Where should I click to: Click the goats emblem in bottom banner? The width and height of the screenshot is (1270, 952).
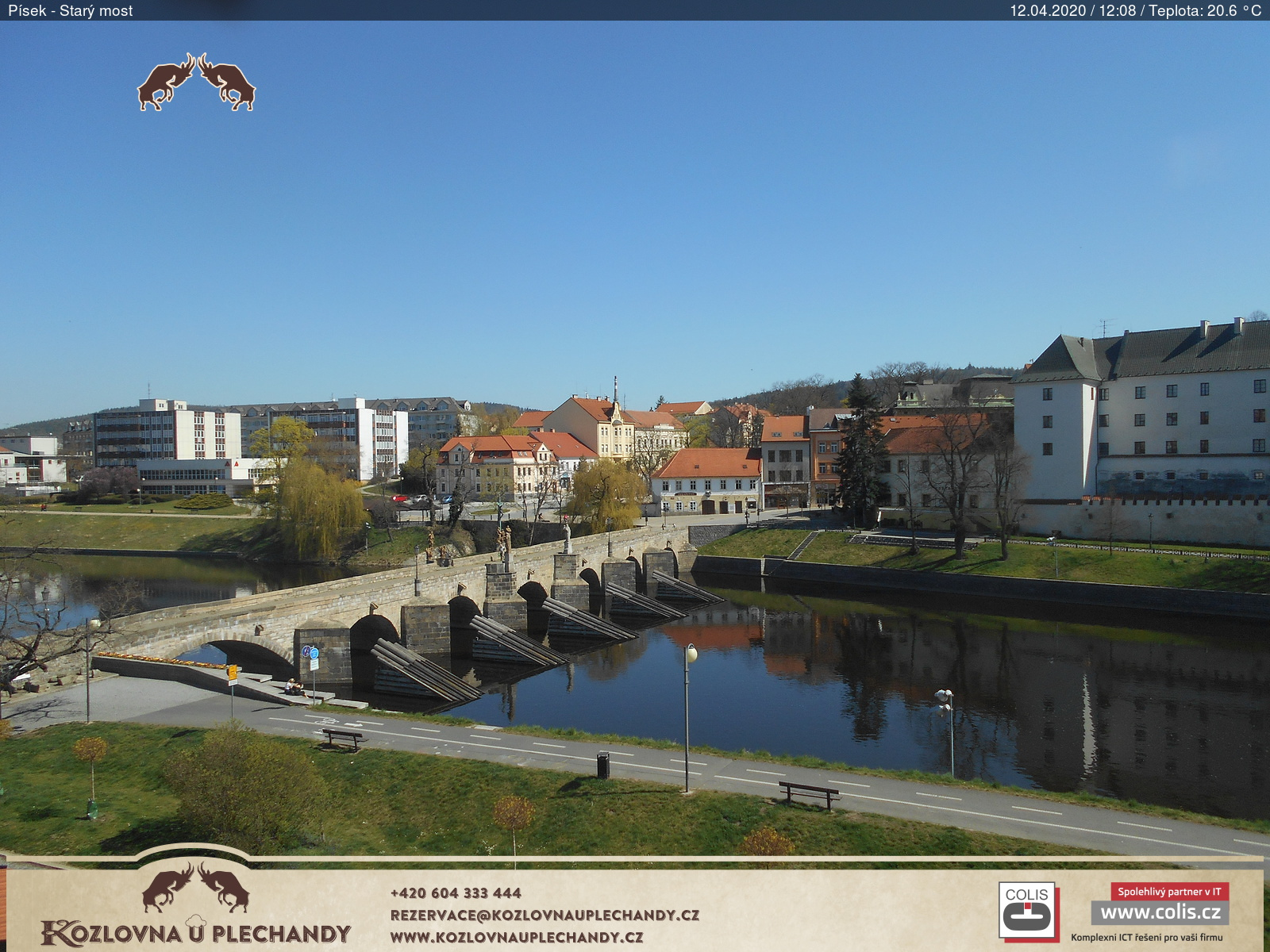coord(195,887)
